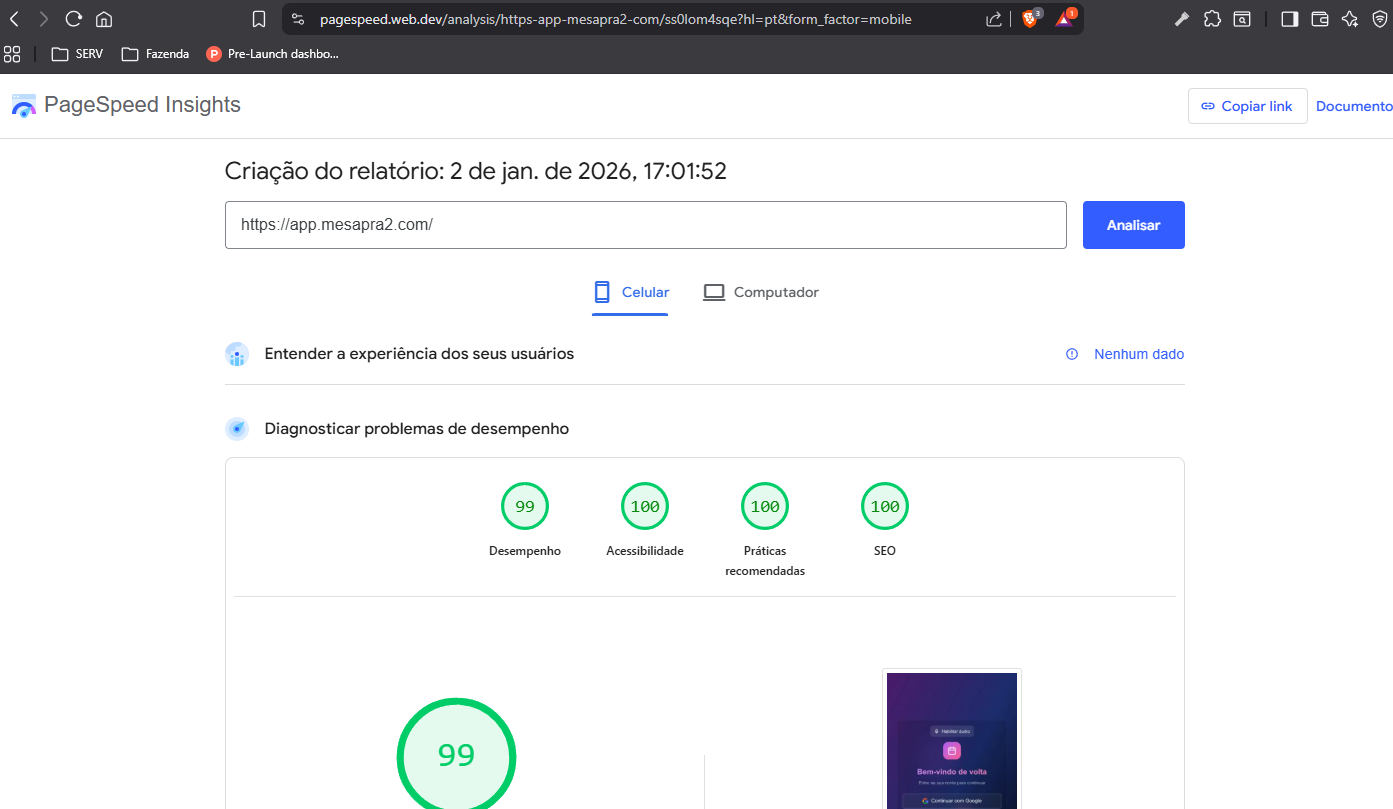
Task: Click the Copiar link button
Action: click(x=1247, y=106)
